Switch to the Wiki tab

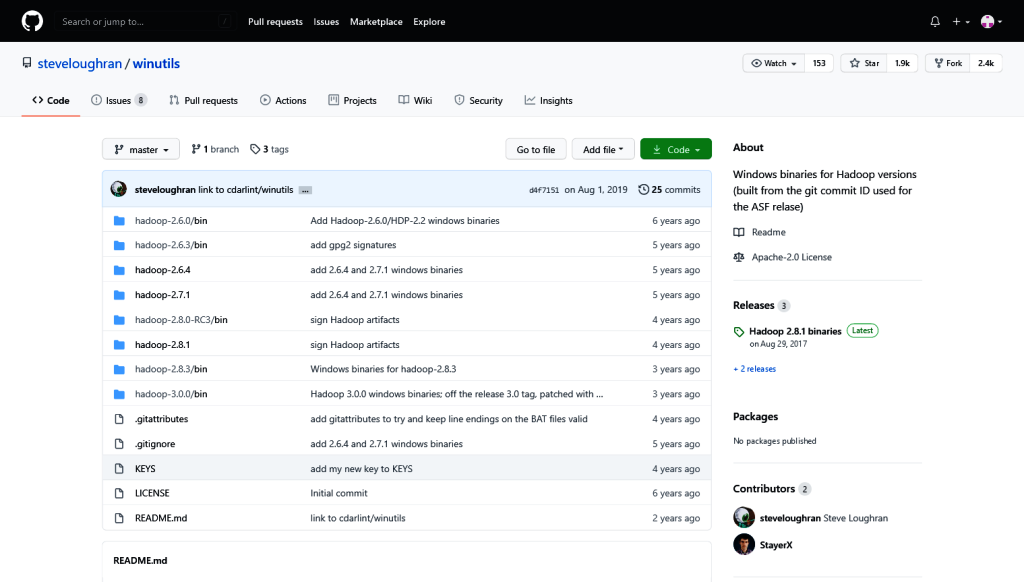click(415, 101)
